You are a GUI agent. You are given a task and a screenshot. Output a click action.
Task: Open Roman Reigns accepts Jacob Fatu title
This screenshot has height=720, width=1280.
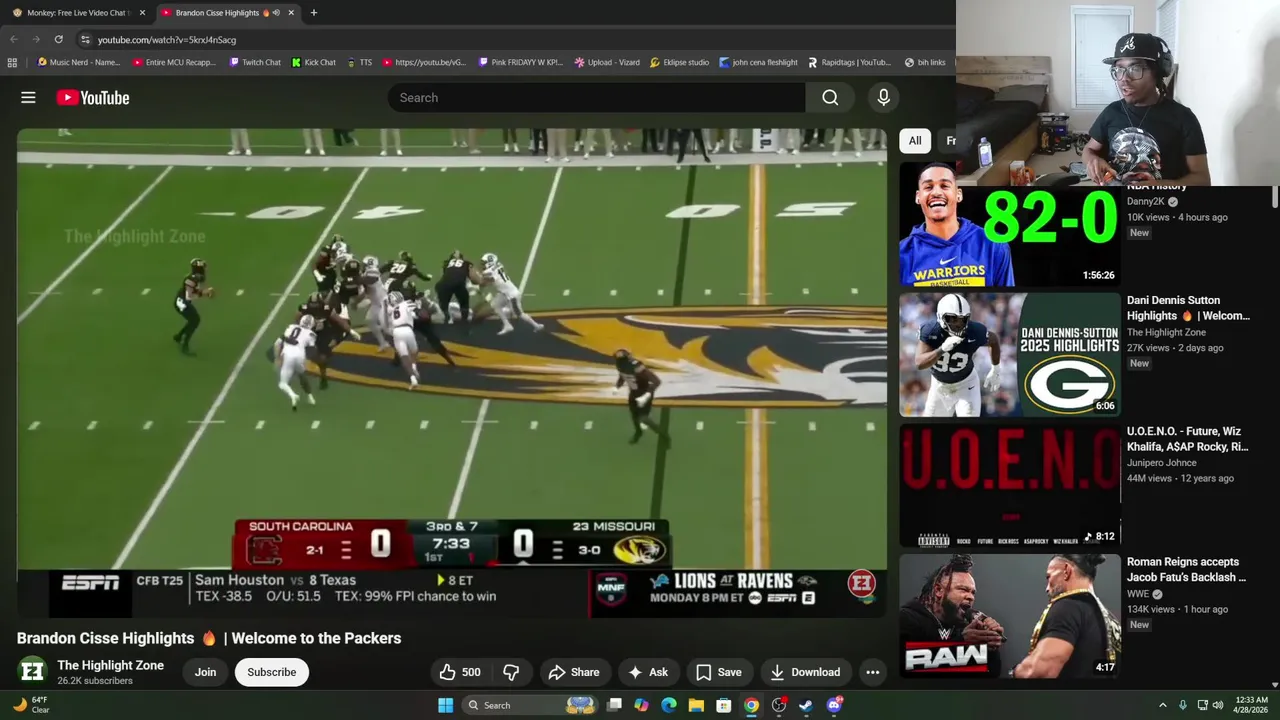[x=1186, y=570]
